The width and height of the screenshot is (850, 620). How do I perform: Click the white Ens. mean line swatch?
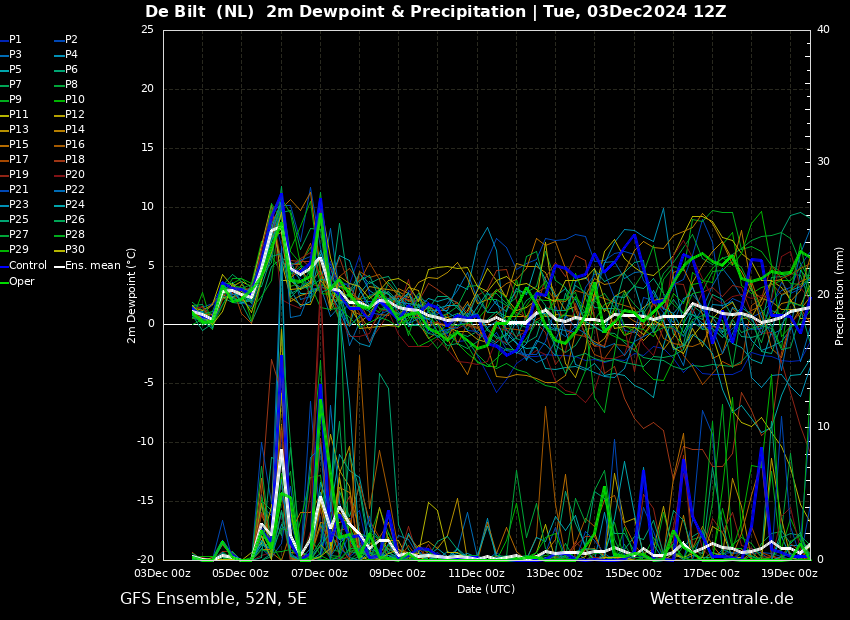[59, 266]
